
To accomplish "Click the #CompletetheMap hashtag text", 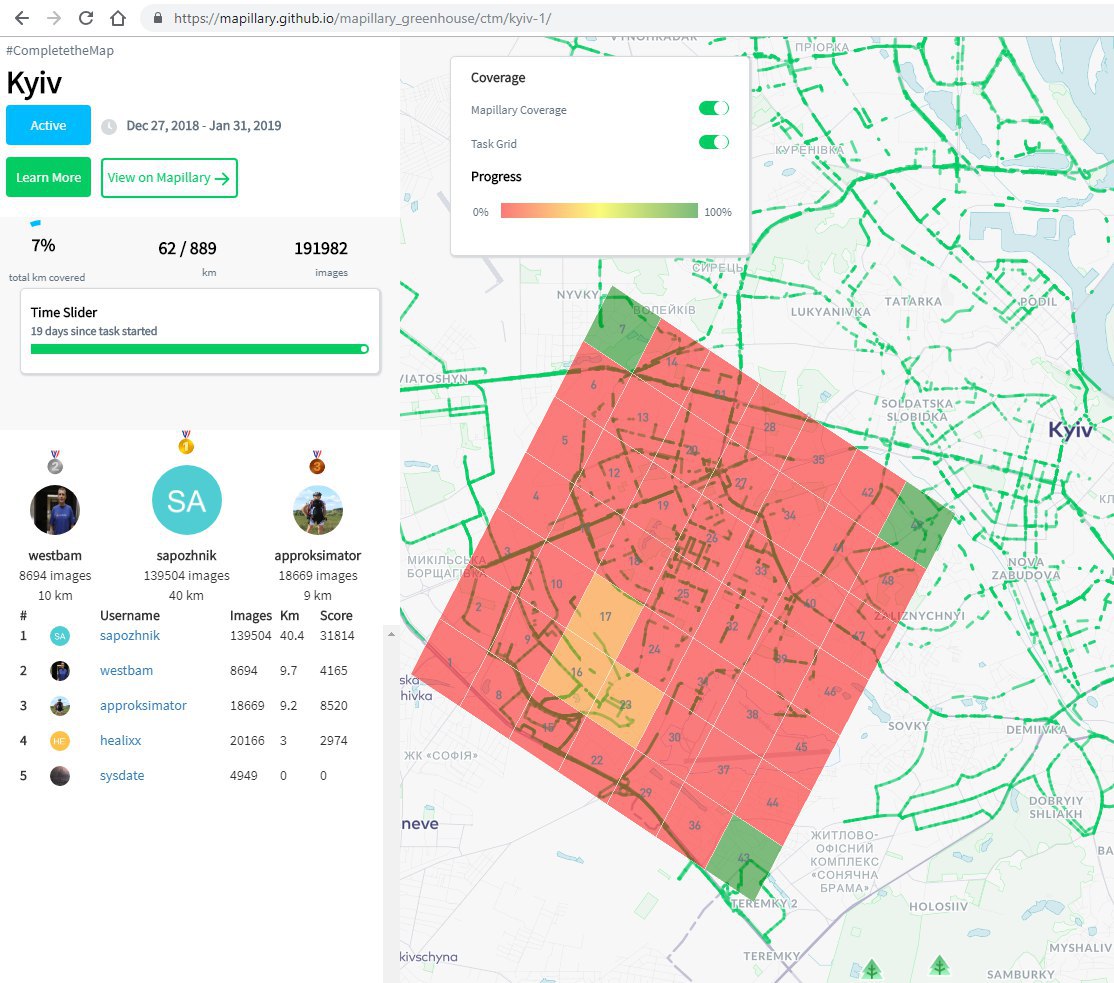I will pos(60,50).
